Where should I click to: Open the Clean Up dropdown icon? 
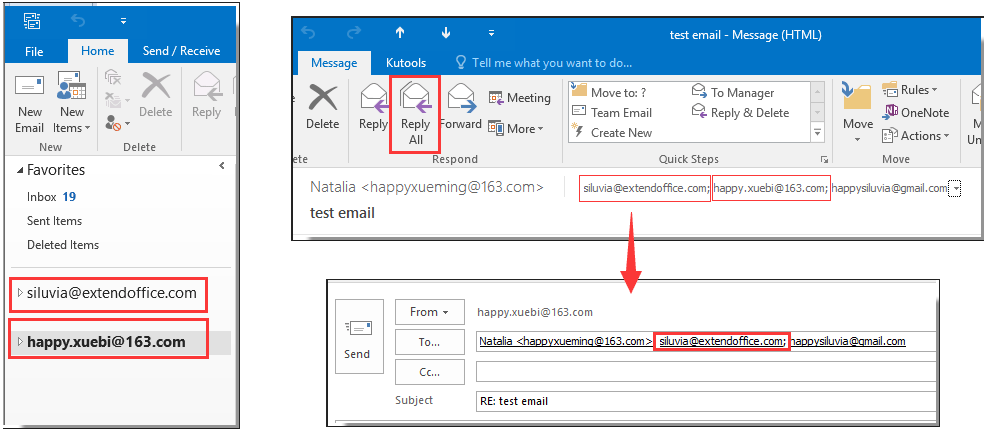[x=117, y=100]
